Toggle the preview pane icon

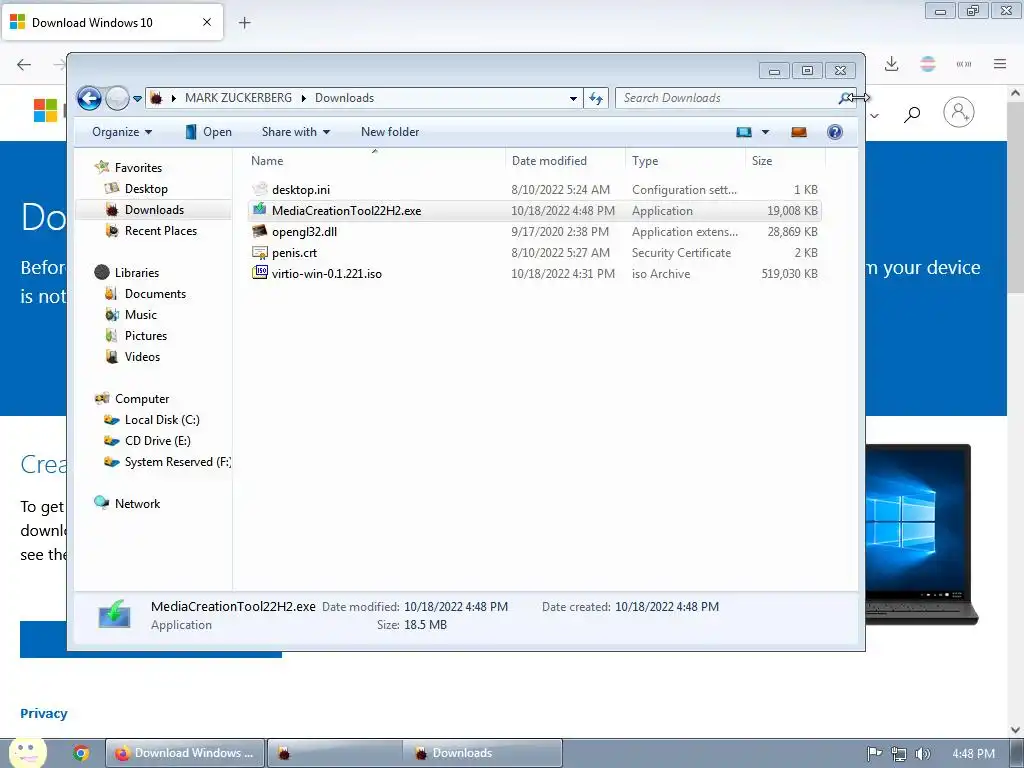click(x=799, y=132)
